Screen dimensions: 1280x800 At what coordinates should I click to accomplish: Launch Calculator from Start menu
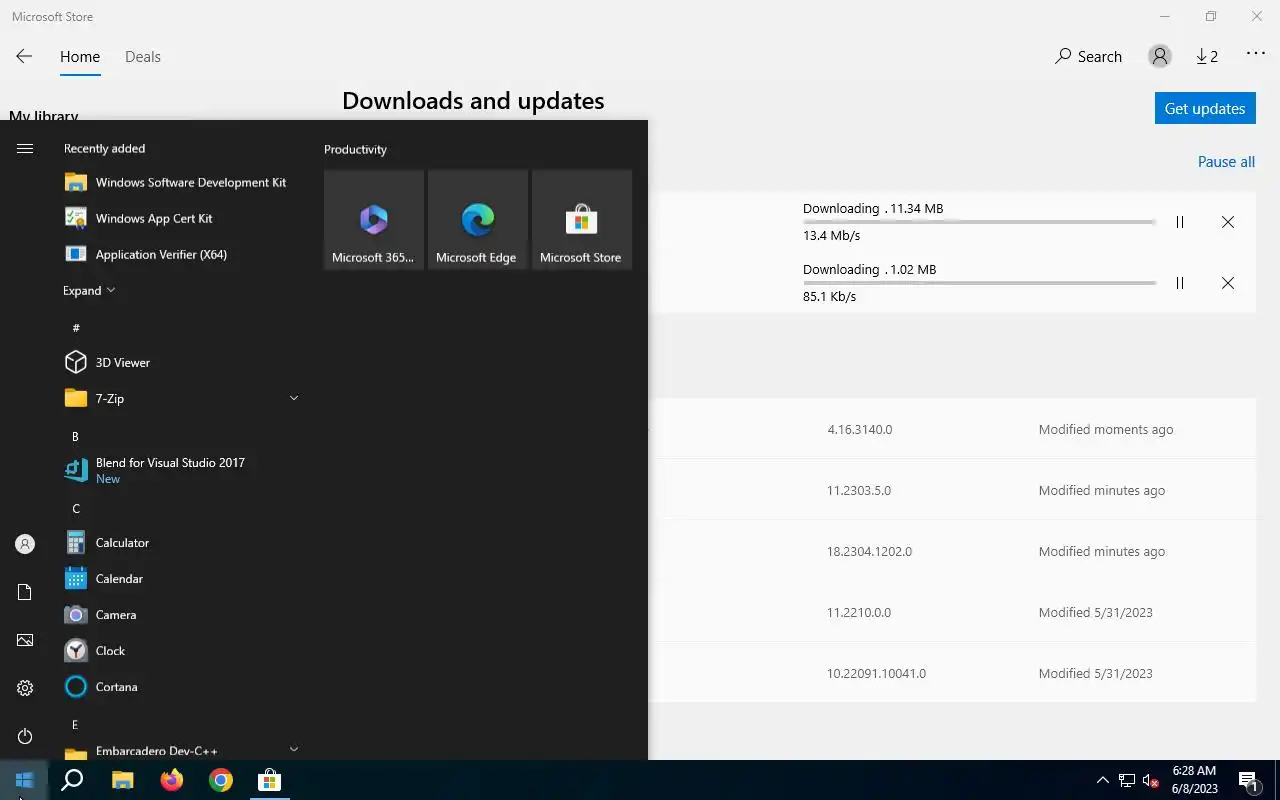(180, 542)
